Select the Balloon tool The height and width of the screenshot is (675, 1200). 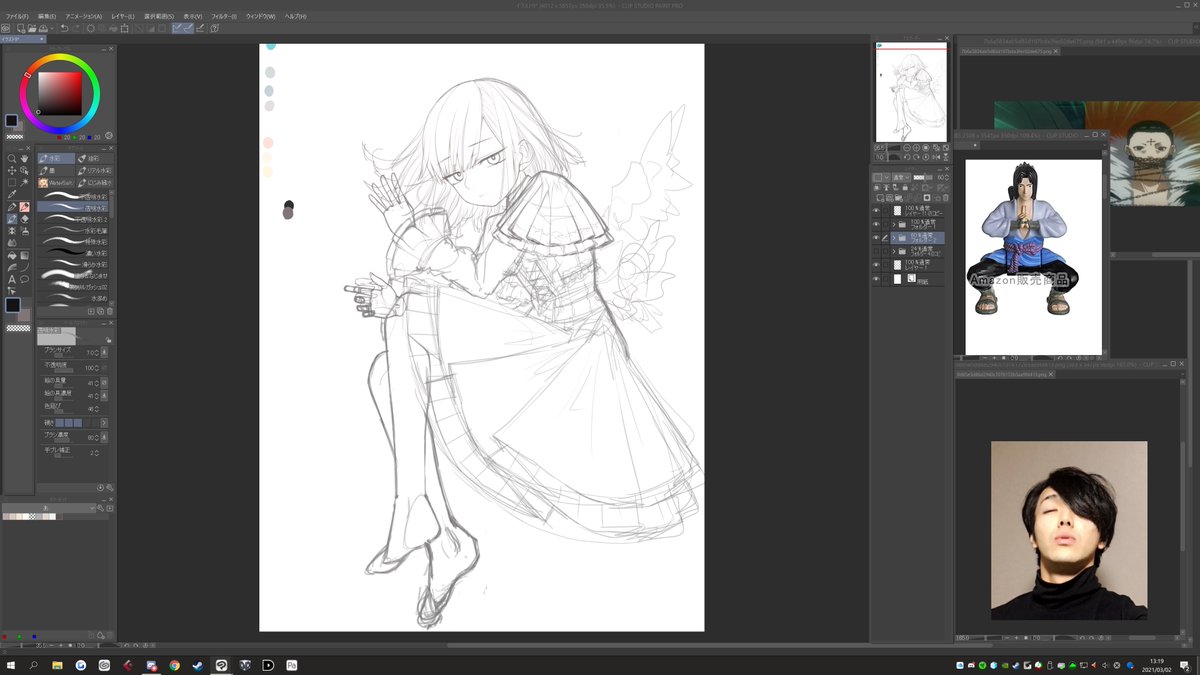[x=24, y=279]
